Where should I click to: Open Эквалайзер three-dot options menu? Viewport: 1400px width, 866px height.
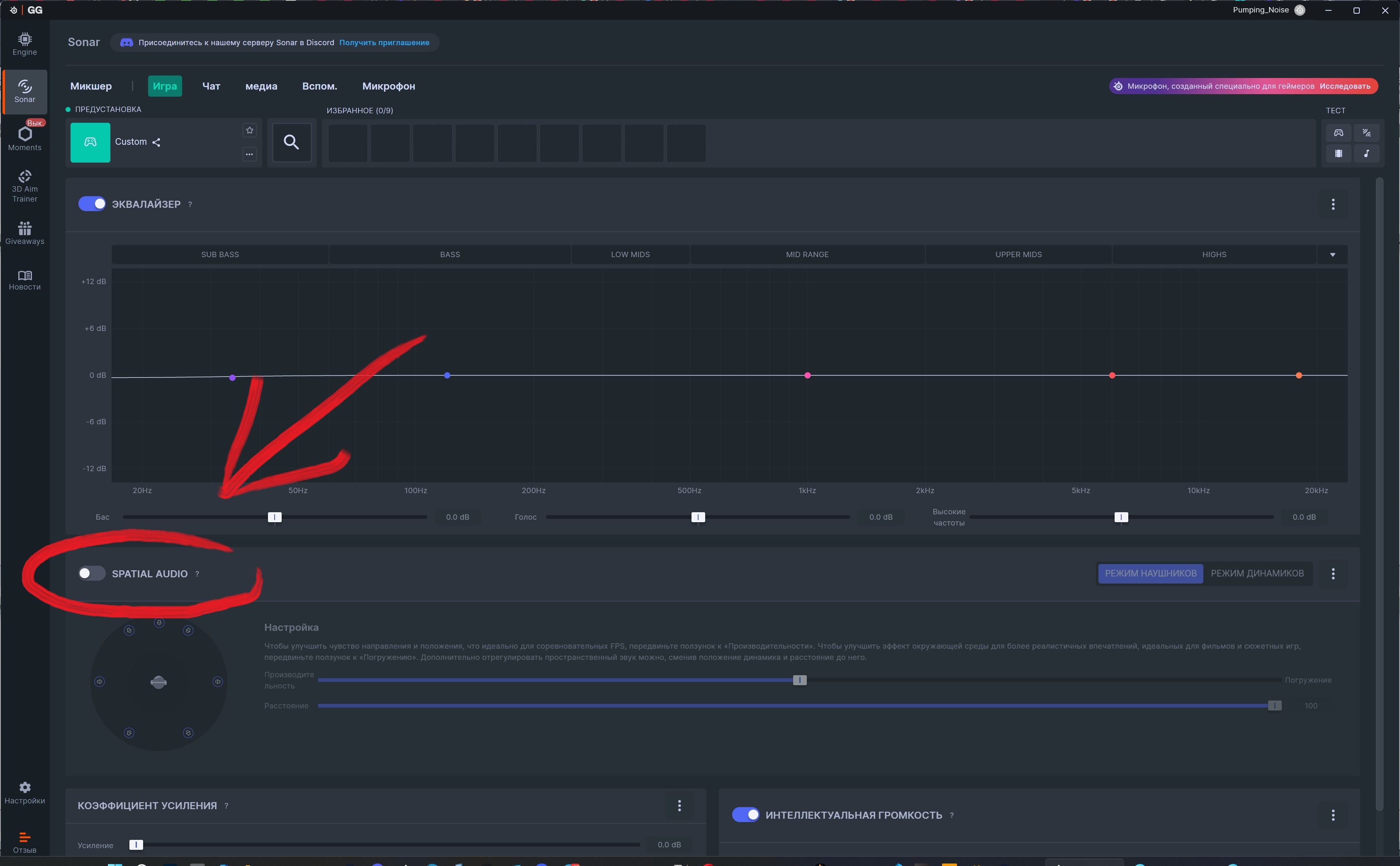[1333, 204]
